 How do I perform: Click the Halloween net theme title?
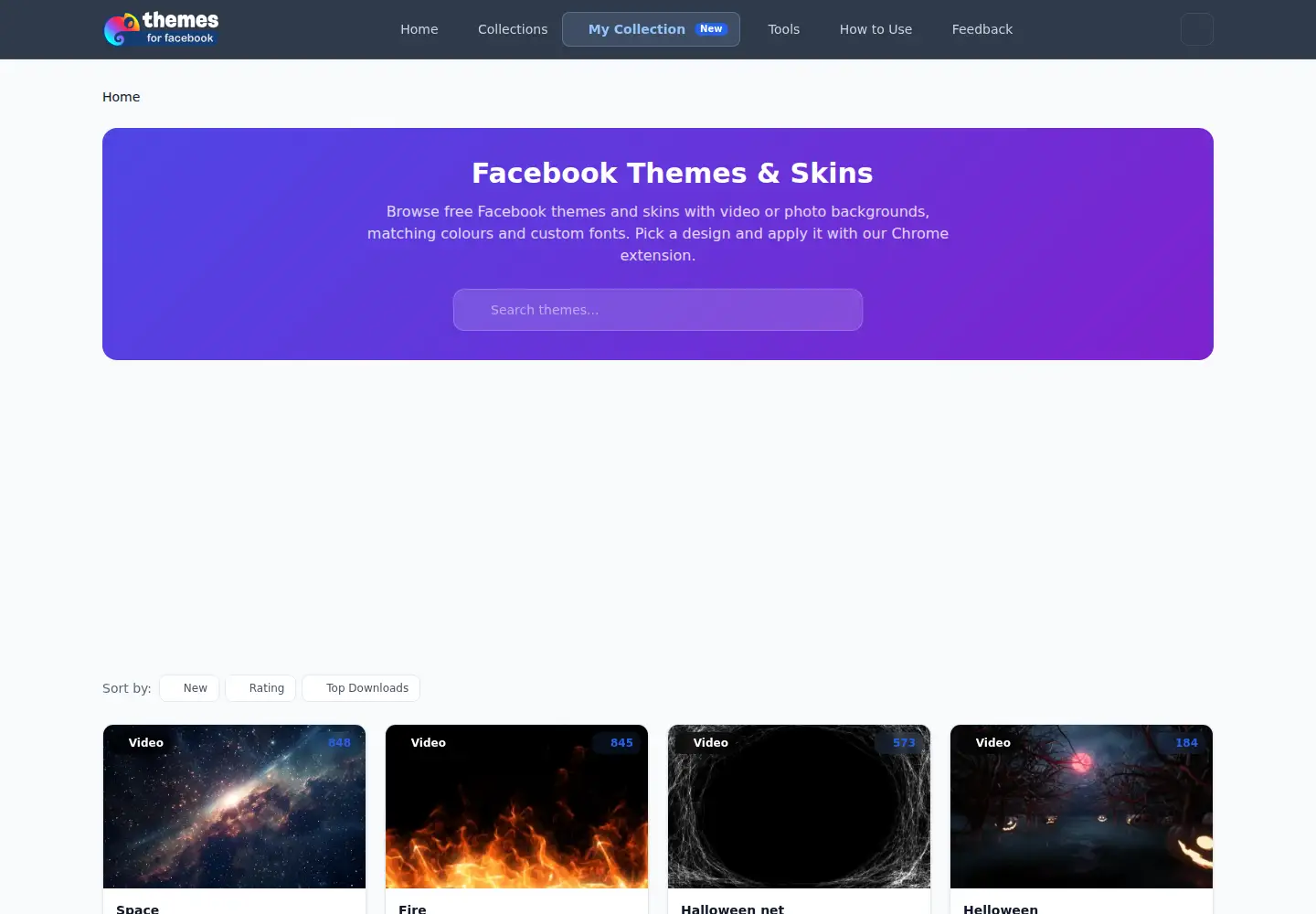pyautogui.click(x=732, y=909)
